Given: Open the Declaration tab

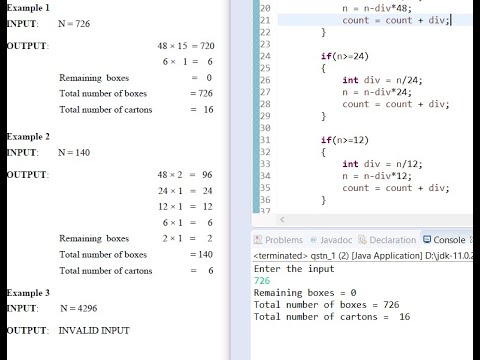Looking at the screenshot, I should (387, 240).
